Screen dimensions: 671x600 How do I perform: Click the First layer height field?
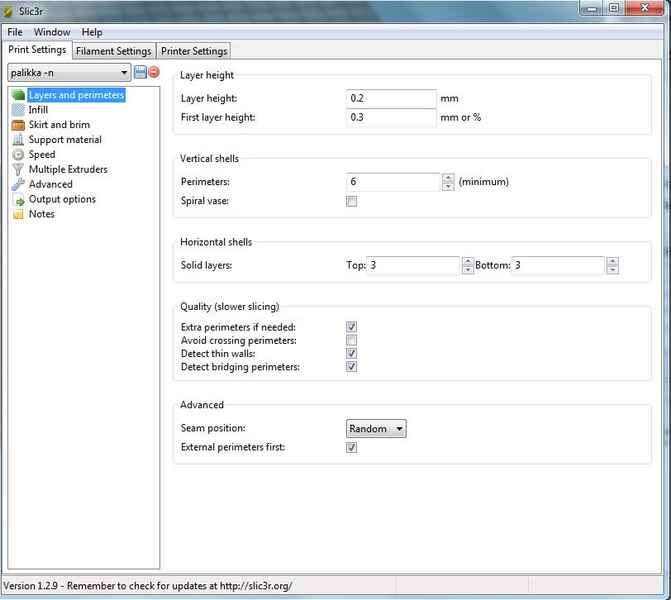(391, 117)
